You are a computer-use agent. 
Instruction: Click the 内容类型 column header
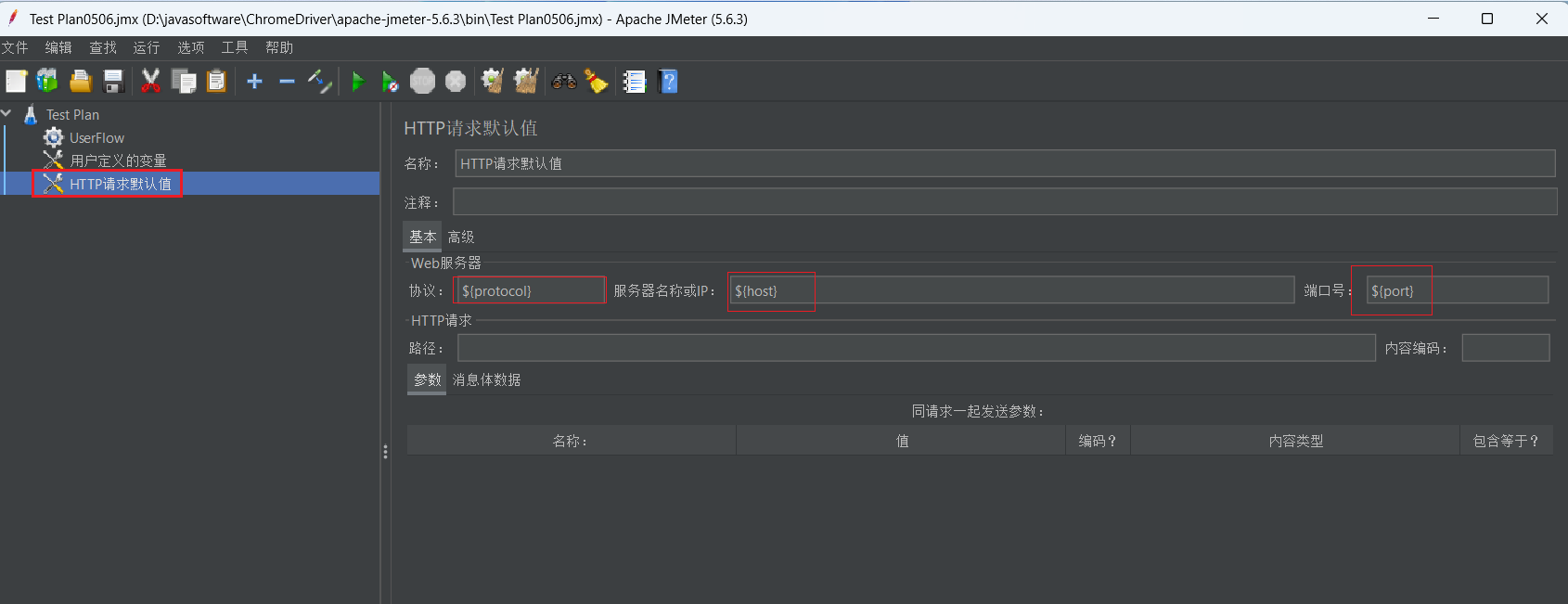[x=1295, y=441]
